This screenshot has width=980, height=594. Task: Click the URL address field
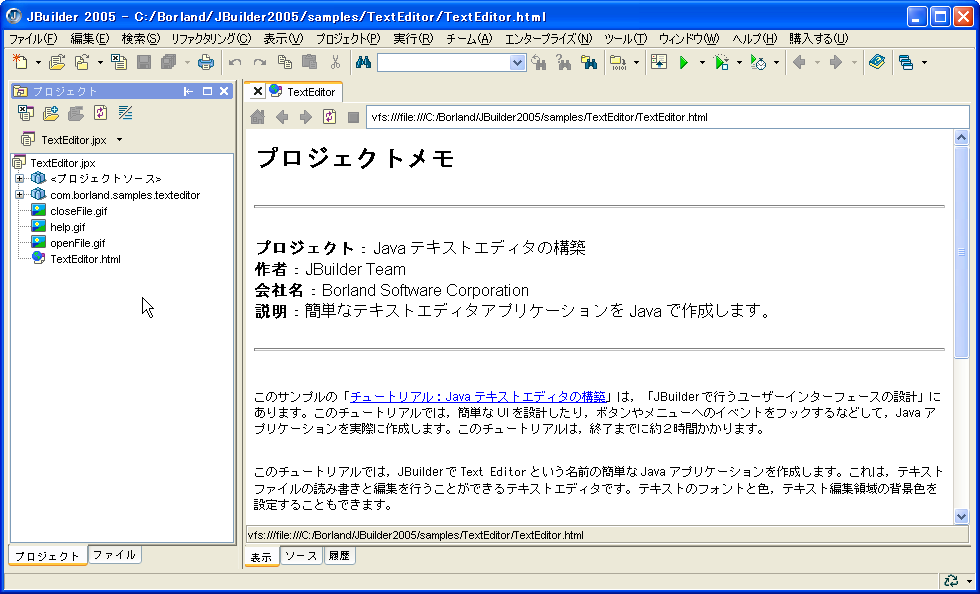point(660,117)
